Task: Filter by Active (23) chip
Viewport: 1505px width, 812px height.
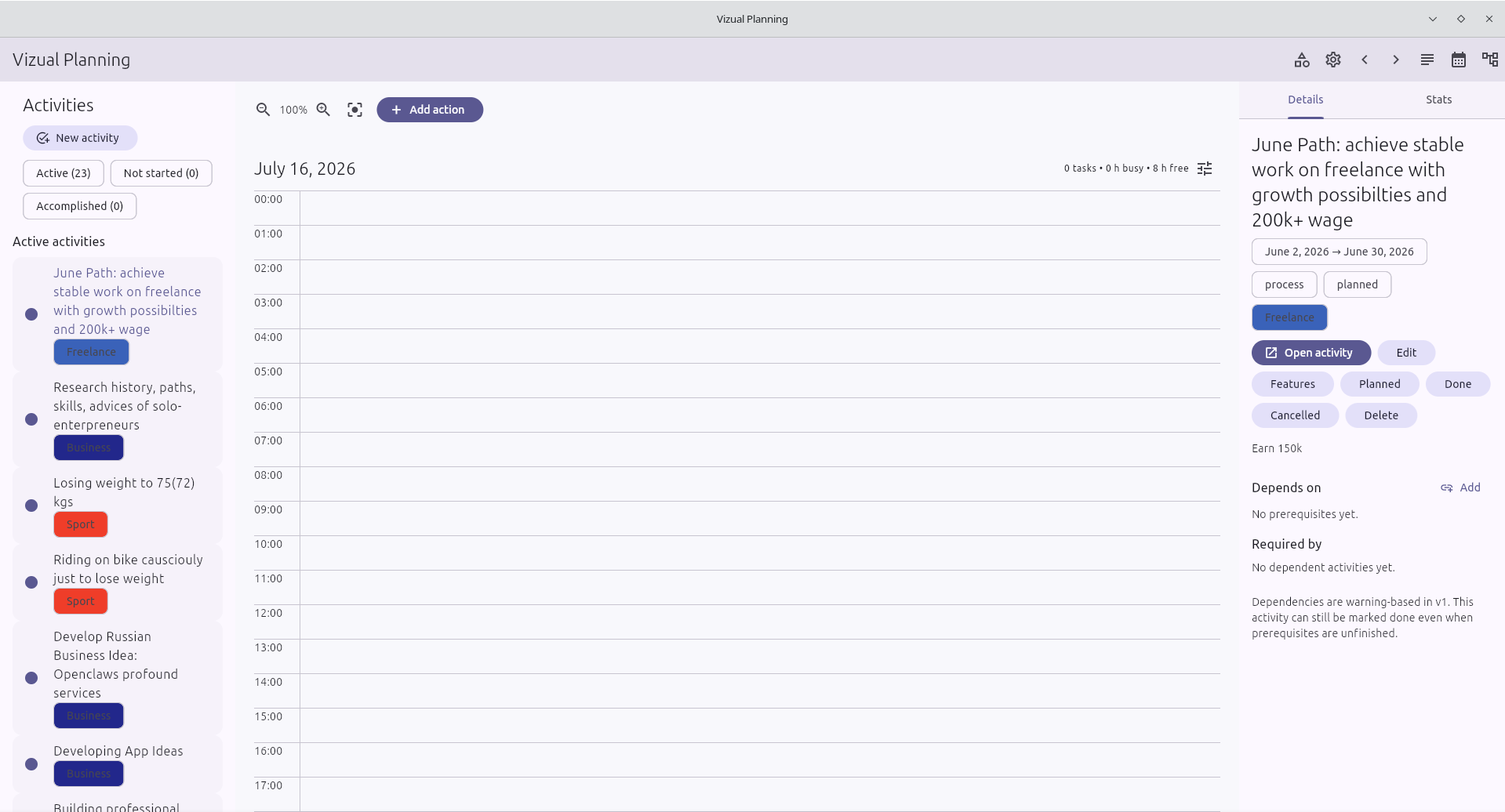Action: [x=64, y=173]
